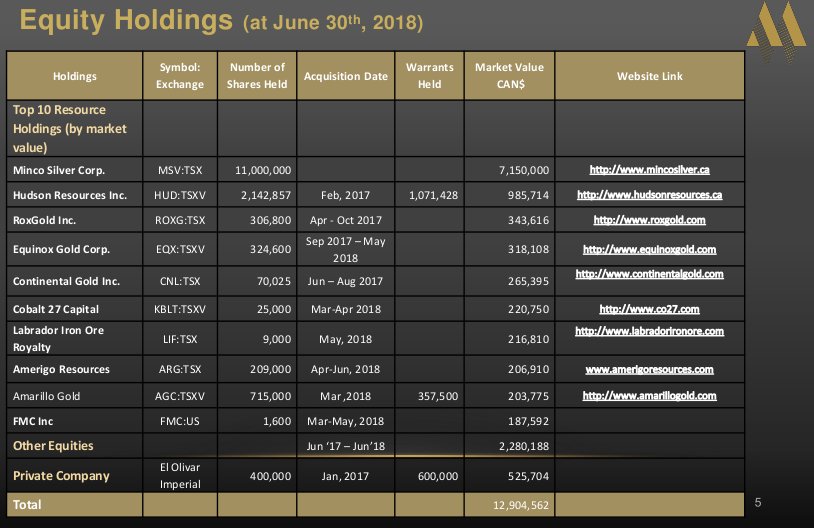The height and width of the screenshot is (528, 814).
Task: Click the Holdings column header
Action: coord(75,76)
